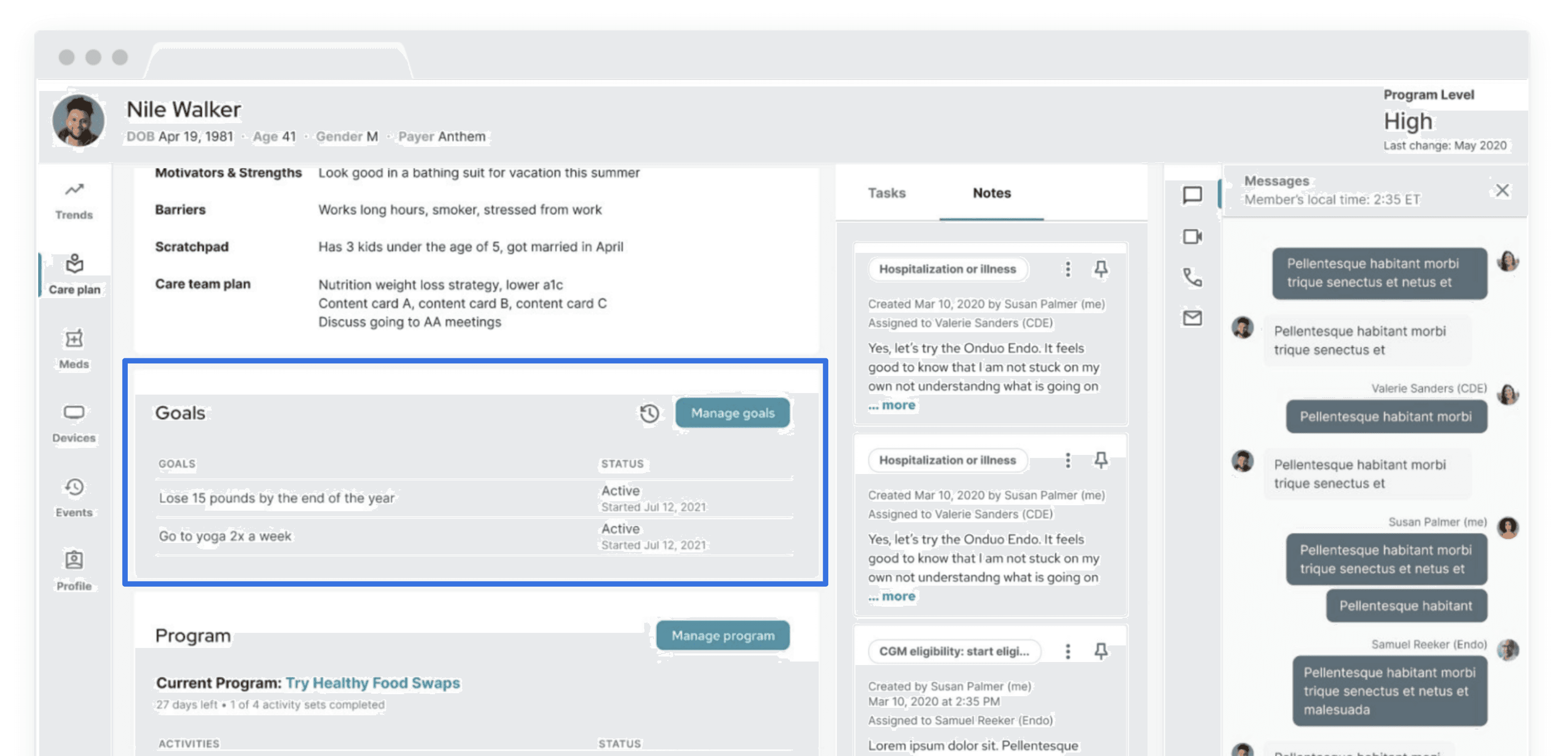The image size is (1568, 756).
Task: Select the Meds sidebar icon
Action: (x=73, y=348)
